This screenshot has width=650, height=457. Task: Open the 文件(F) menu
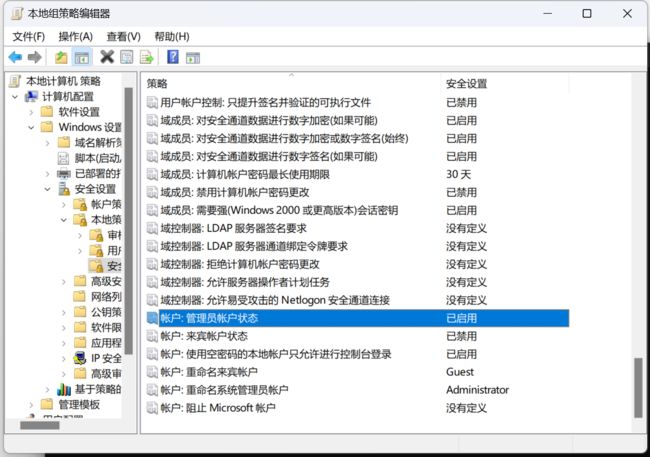(29, 36)
